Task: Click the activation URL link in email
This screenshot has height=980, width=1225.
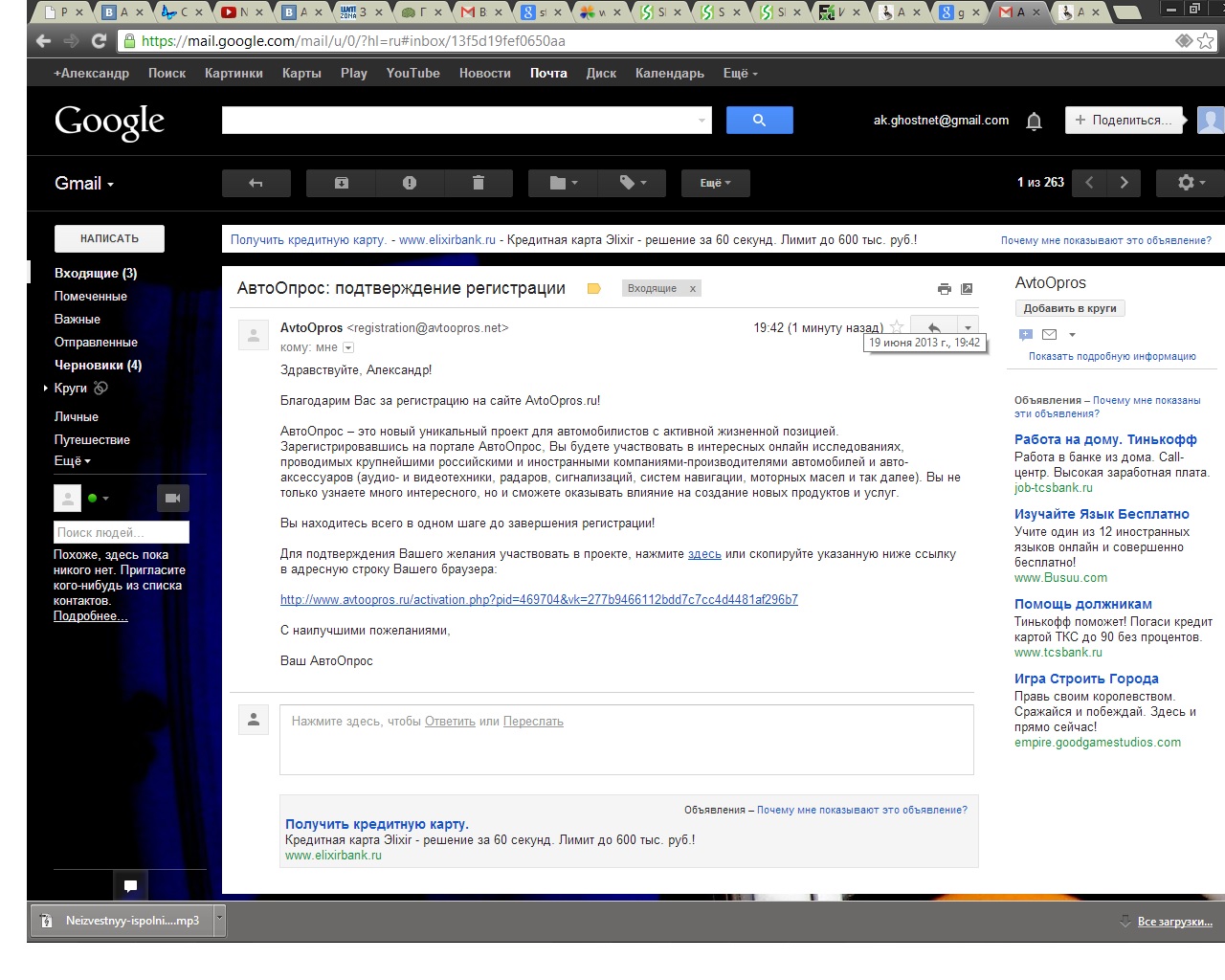Action: (539, 599)
